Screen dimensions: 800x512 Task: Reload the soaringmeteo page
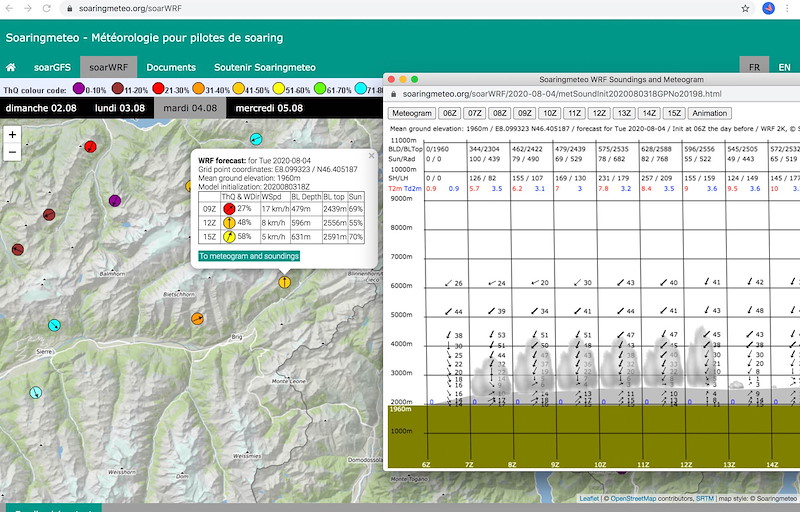coord(46,8)
